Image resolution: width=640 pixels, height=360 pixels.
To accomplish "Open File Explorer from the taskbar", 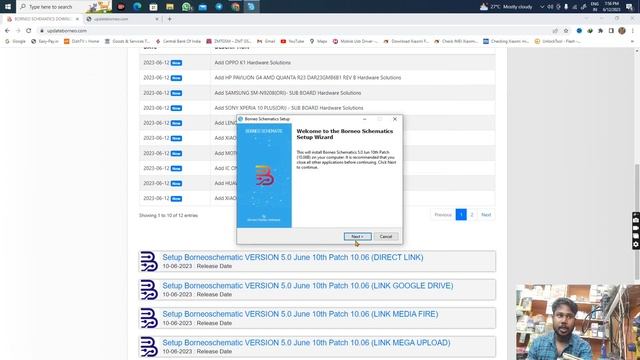I will click(170, 7).
